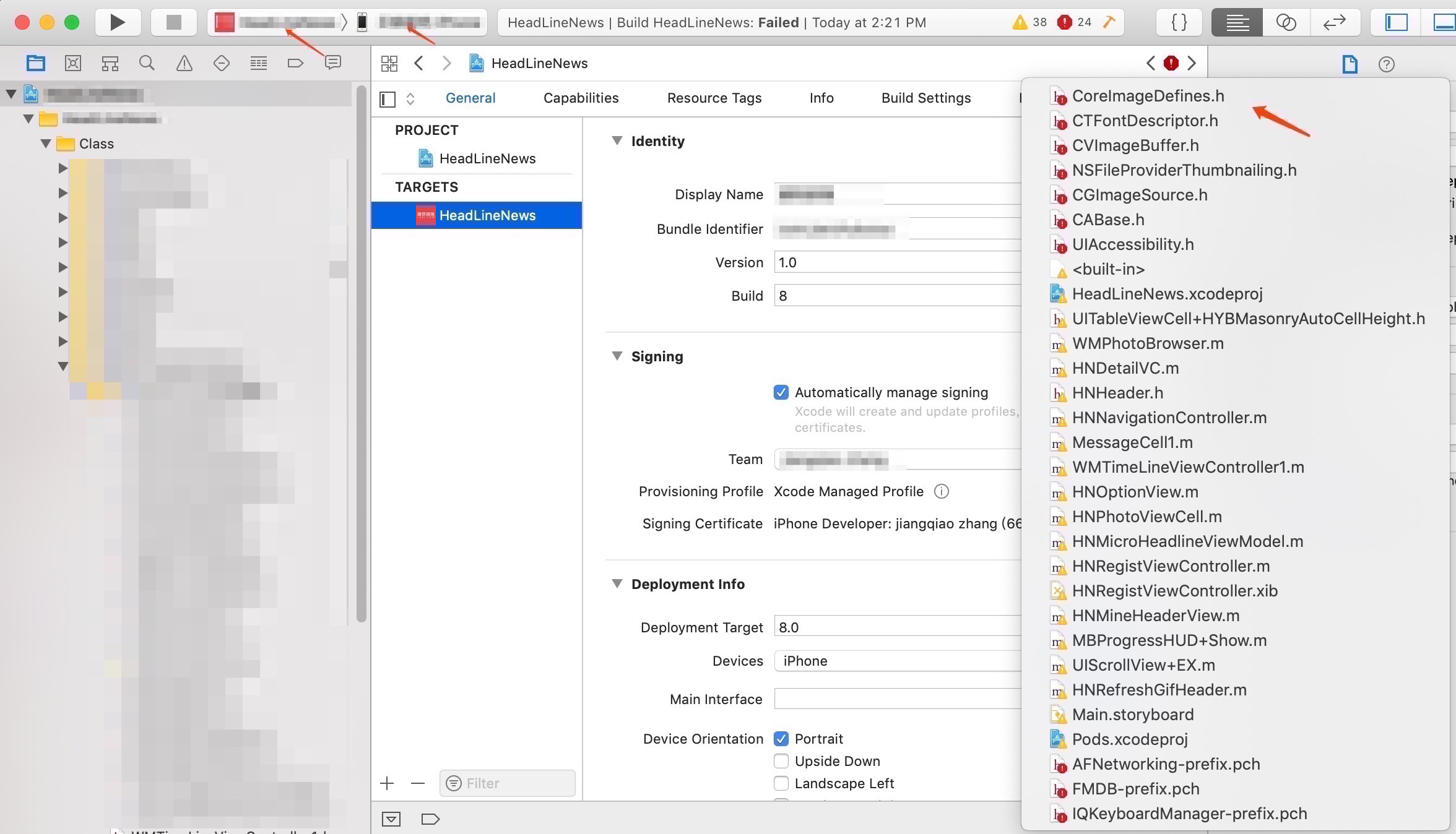Viewport: 1456px width, 834px height.
Task: Switch to the Build Settings tab
Action: point(925,98)
